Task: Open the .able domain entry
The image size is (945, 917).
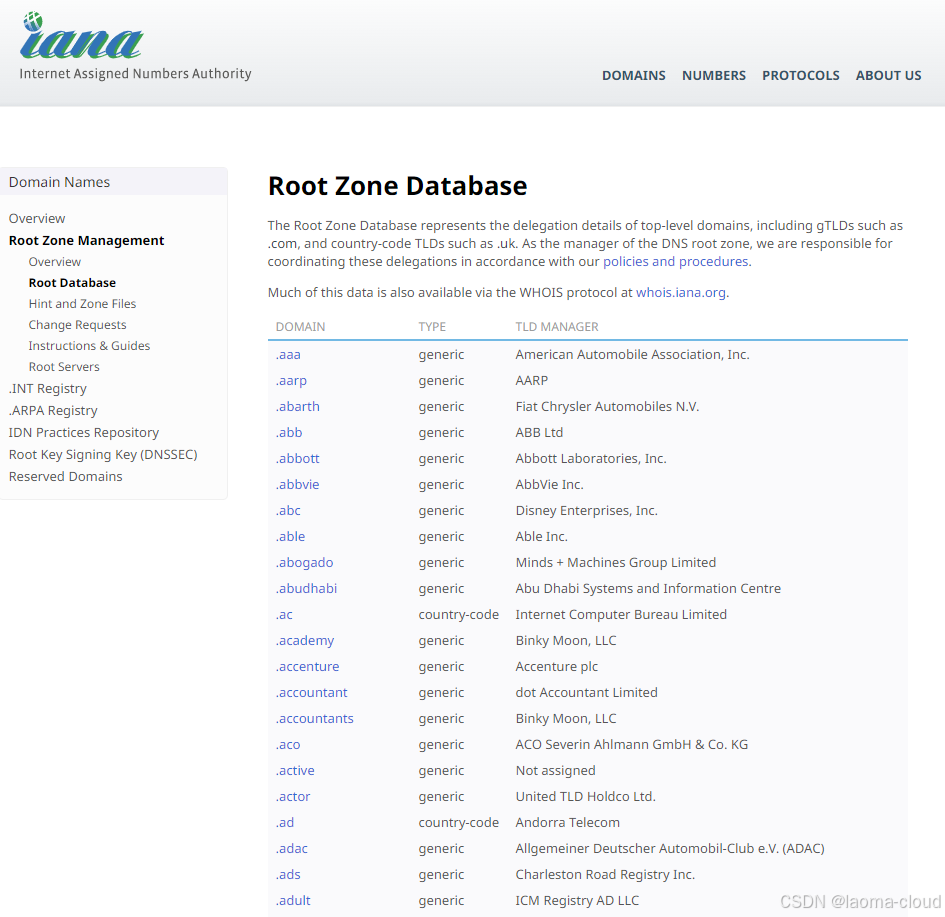Action: pyautogui.click(x=290, y=536)
